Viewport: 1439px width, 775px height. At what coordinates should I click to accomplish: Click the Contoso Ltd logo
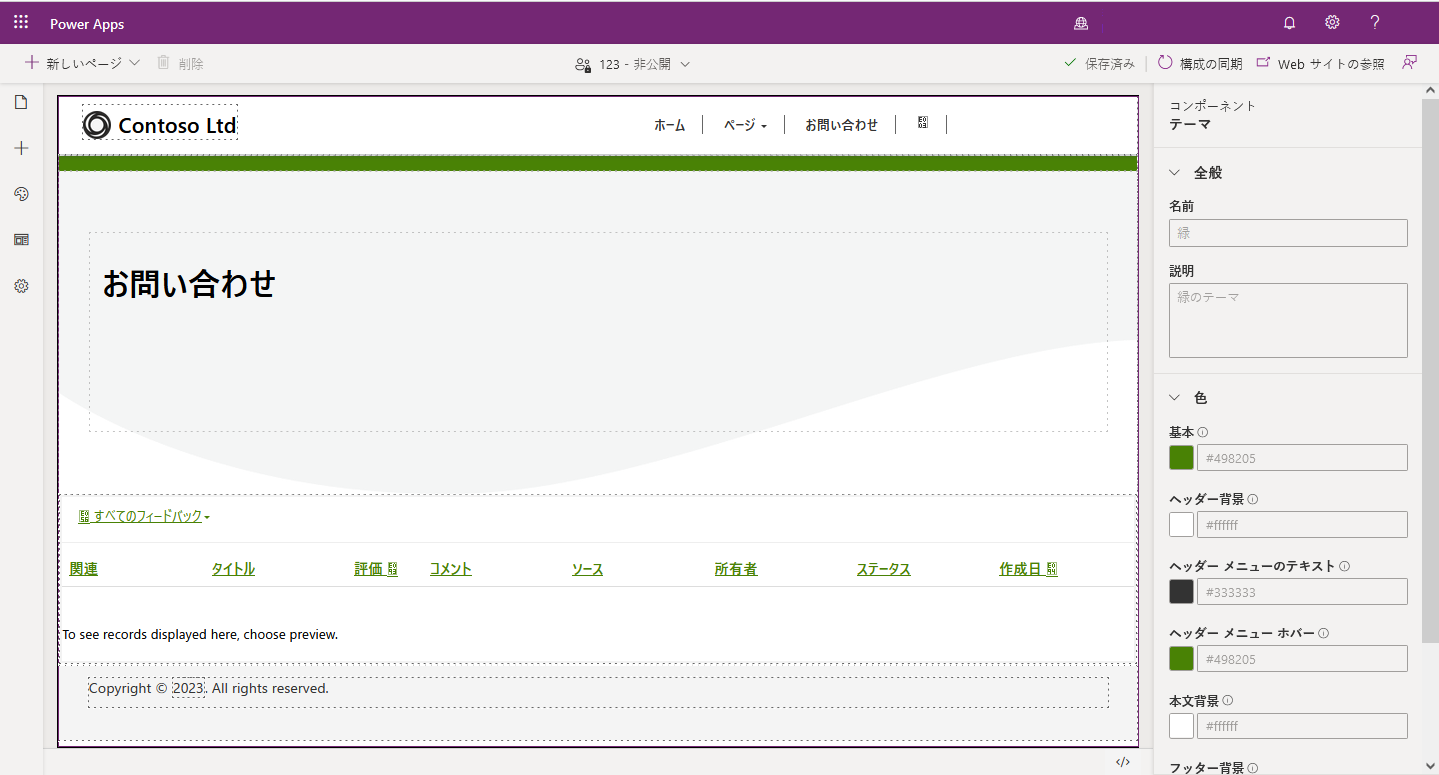(x=160, y=125)
